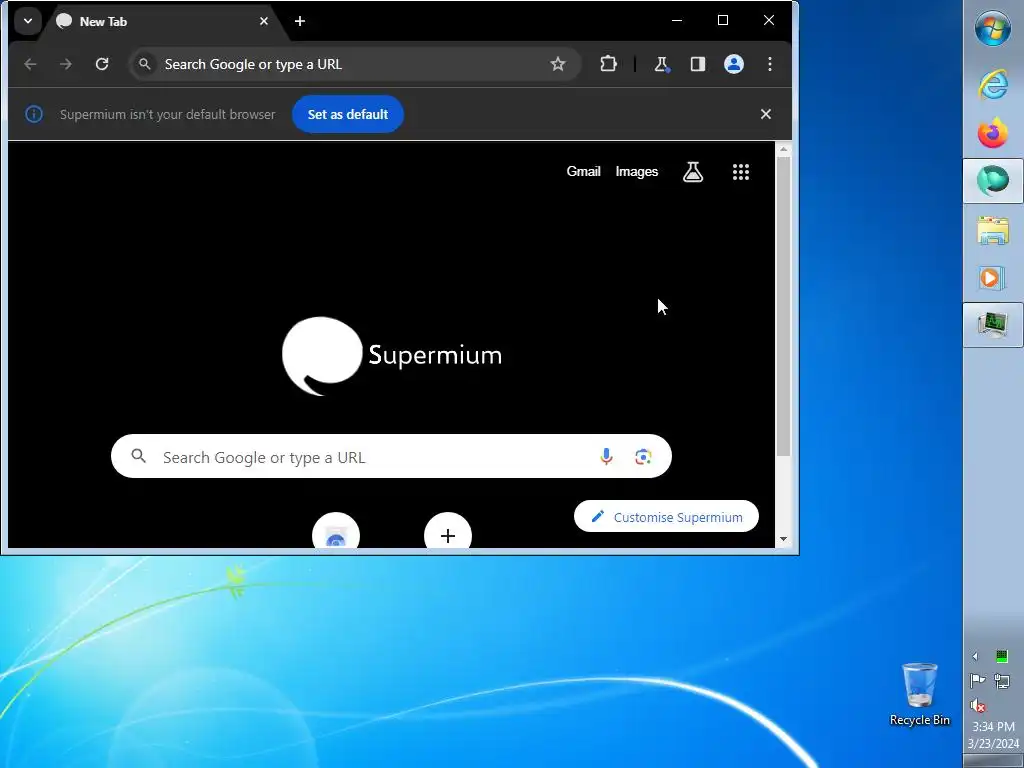
Task: Click the green tray monitor icon
Action: 1001,656
